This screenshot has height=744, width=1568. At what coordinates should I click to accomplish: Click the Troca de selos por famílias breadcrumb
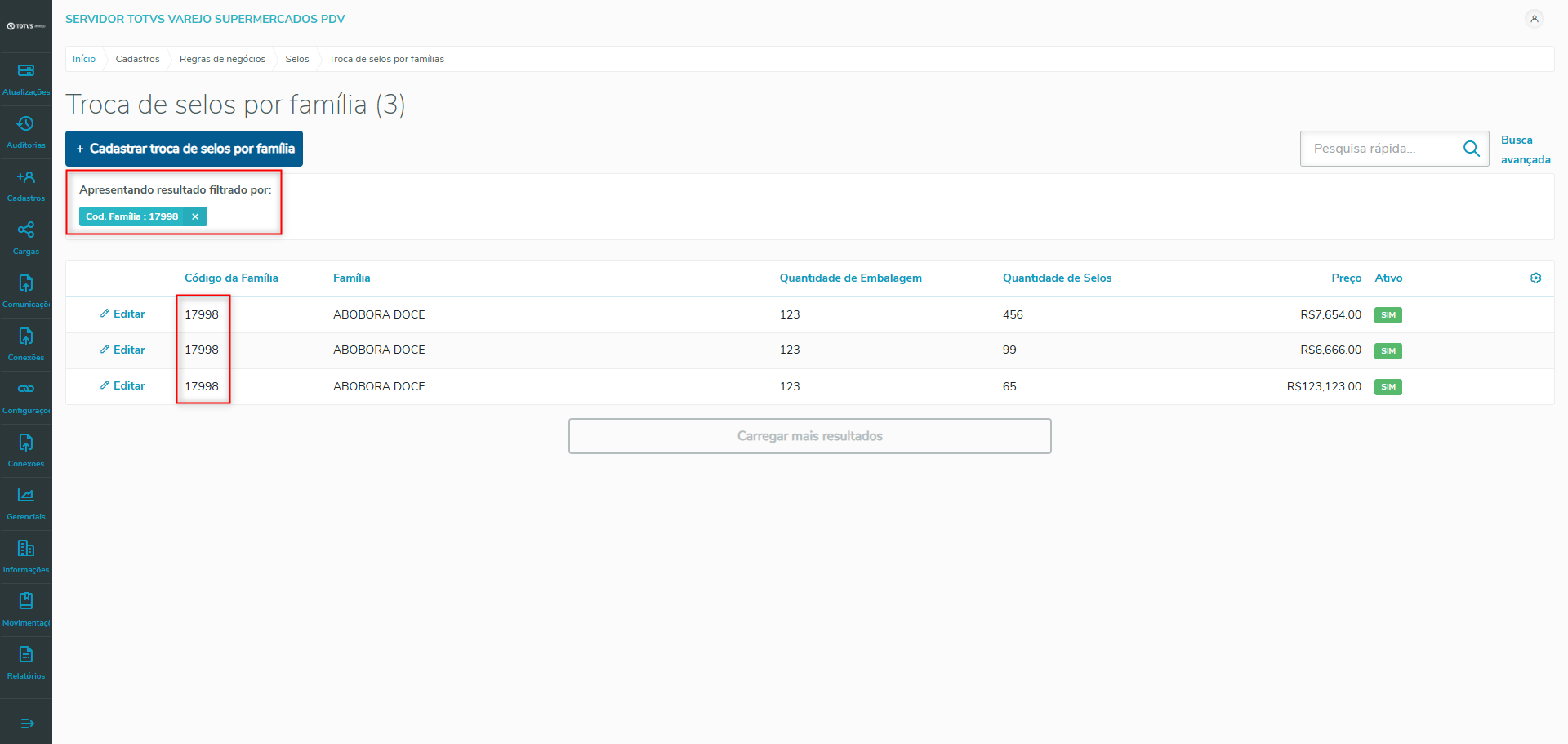click(386, 59)
